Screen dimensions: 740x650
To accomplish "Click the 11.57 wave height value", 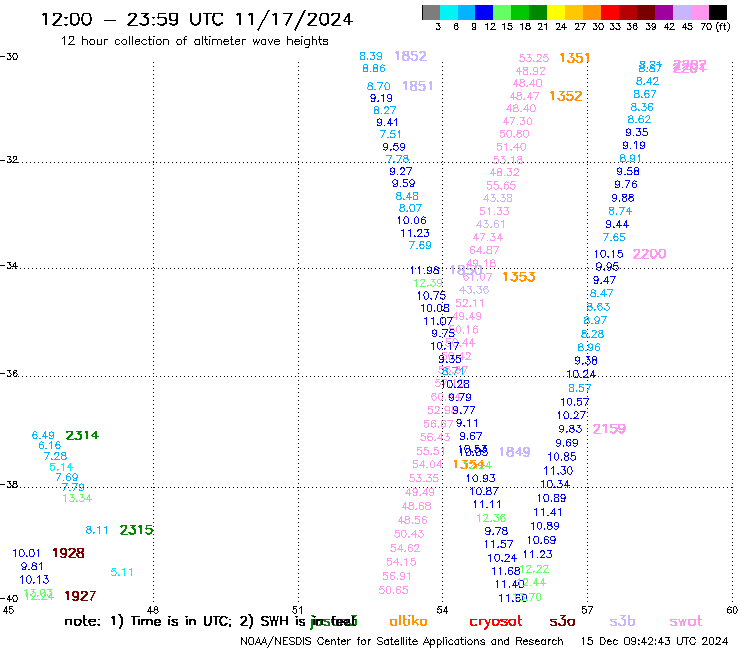I will (498, 545).
